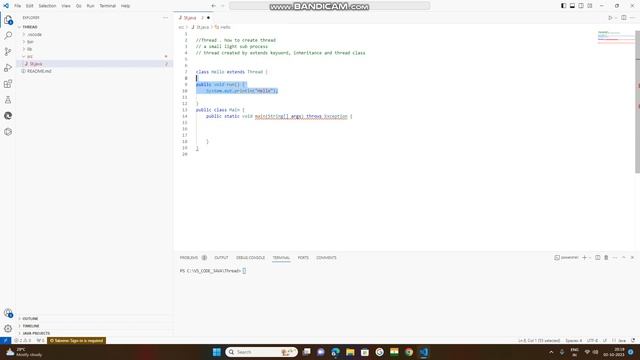
Task: Maximize the panel size with chevron
Action: (x=624, y=258)
